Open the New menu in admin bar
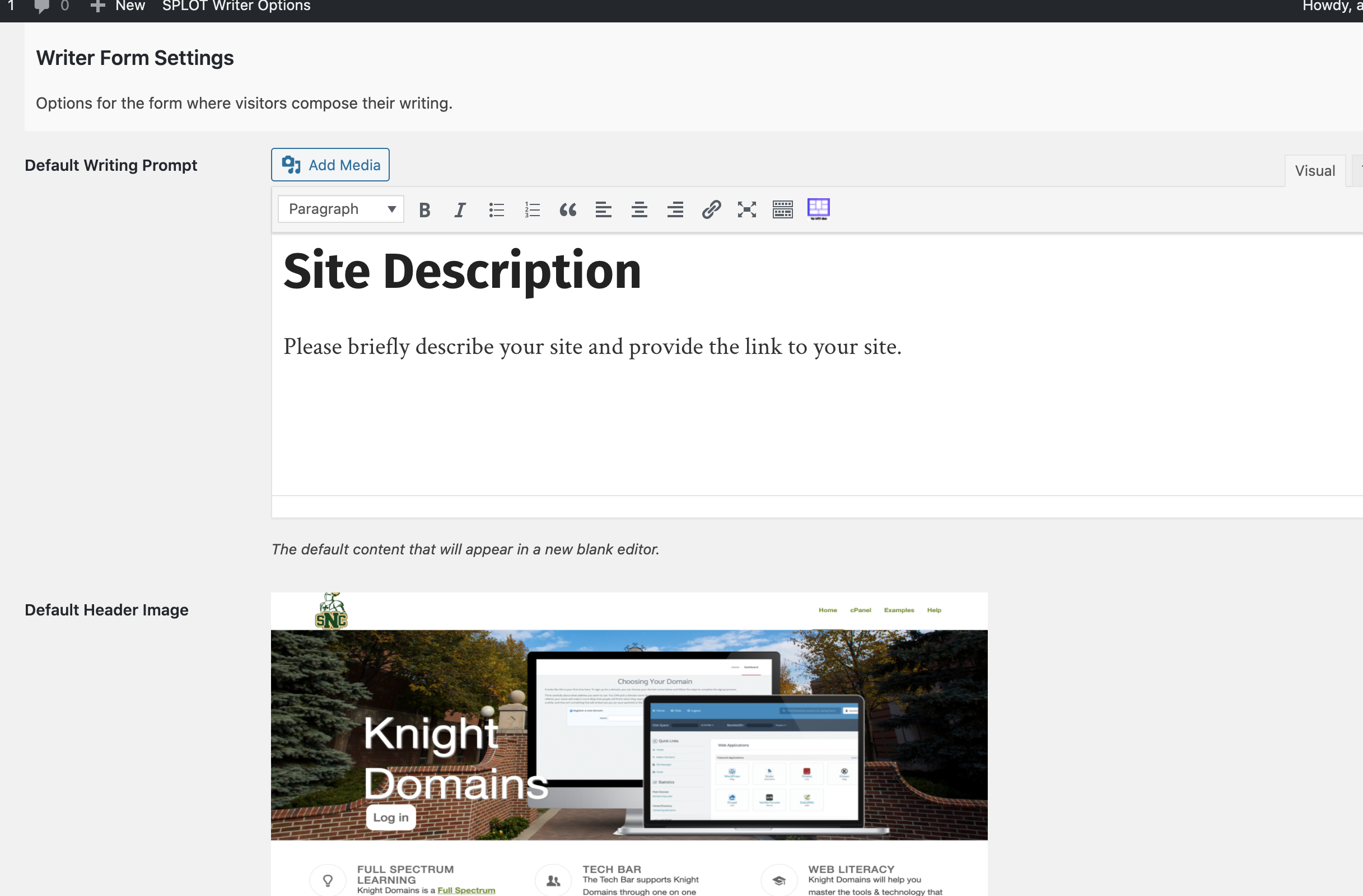The image size is (1363, 896). [x=119, y=6]
